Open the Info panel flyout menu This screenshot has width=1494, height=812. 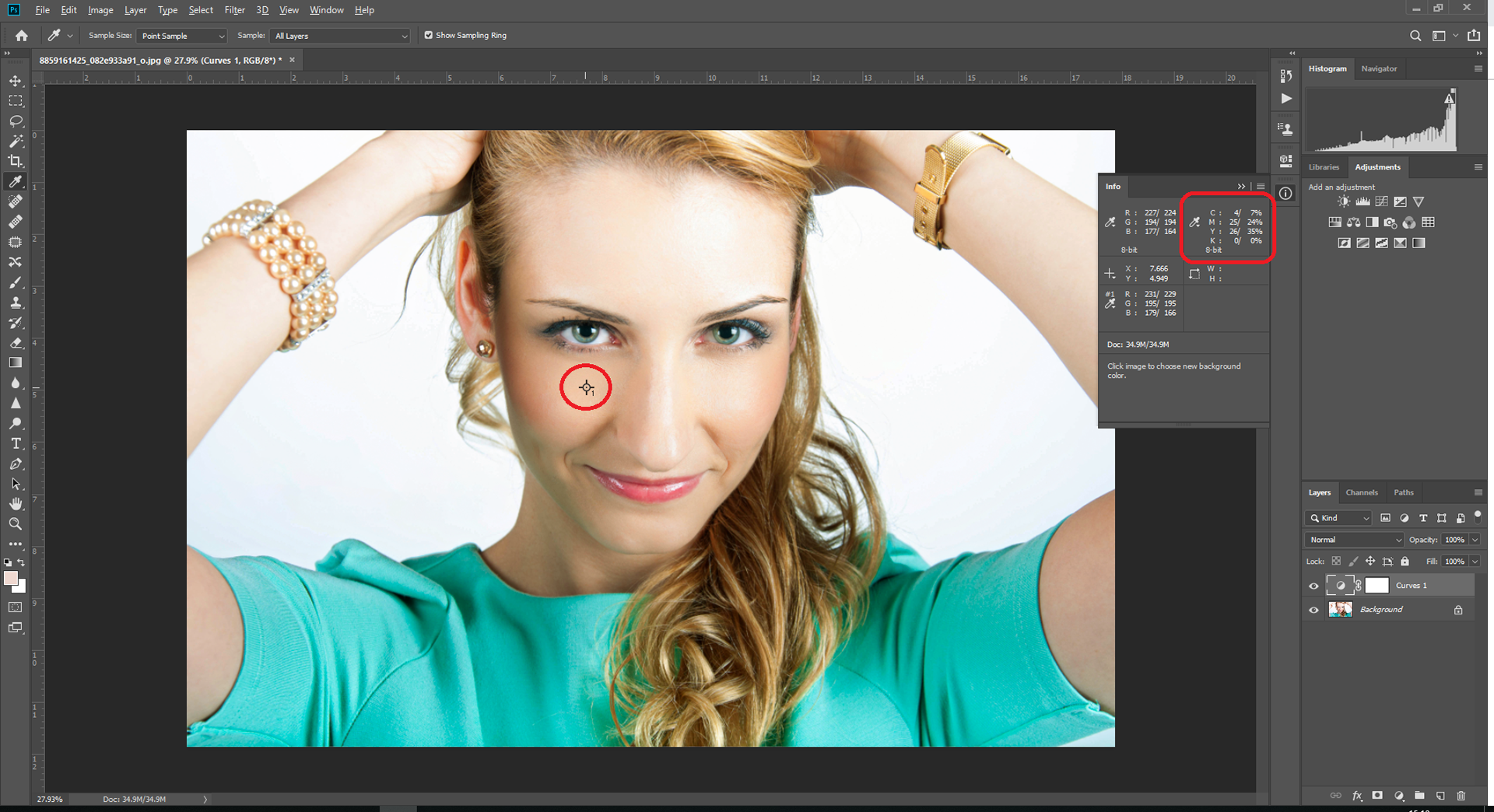1261,187
